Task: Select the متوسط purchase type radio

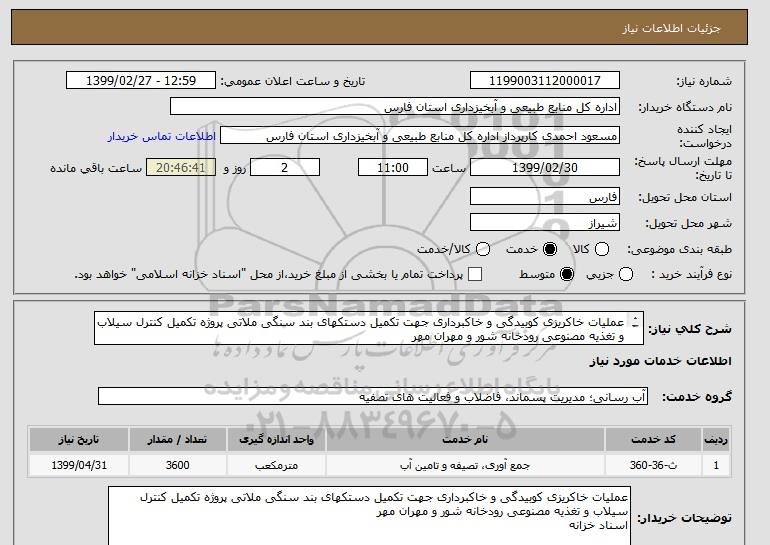Action: (567, 274)
